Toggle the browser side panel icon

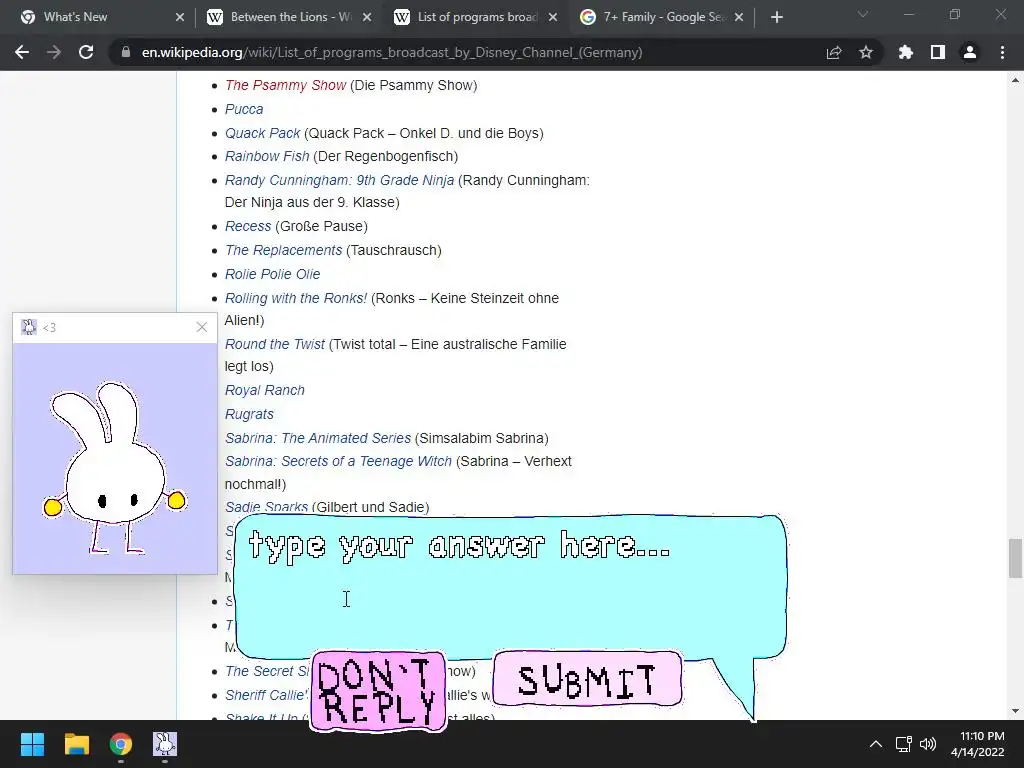point(938,52)
